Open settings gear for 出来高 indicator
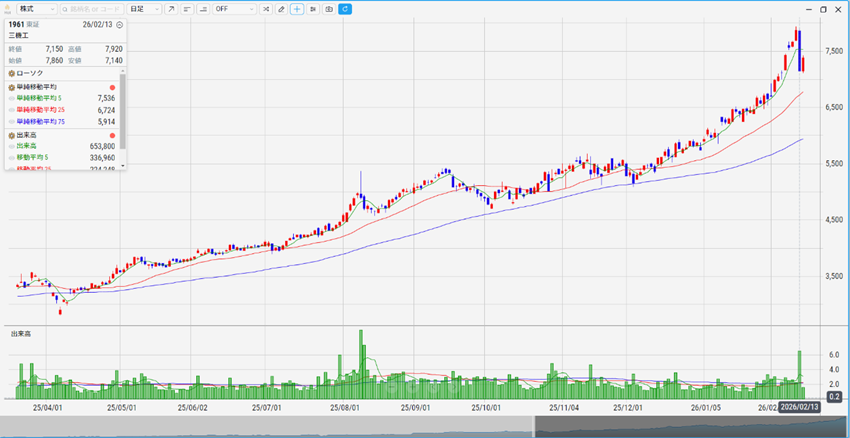This screenshot has height=438, width=850. [11, 134]
